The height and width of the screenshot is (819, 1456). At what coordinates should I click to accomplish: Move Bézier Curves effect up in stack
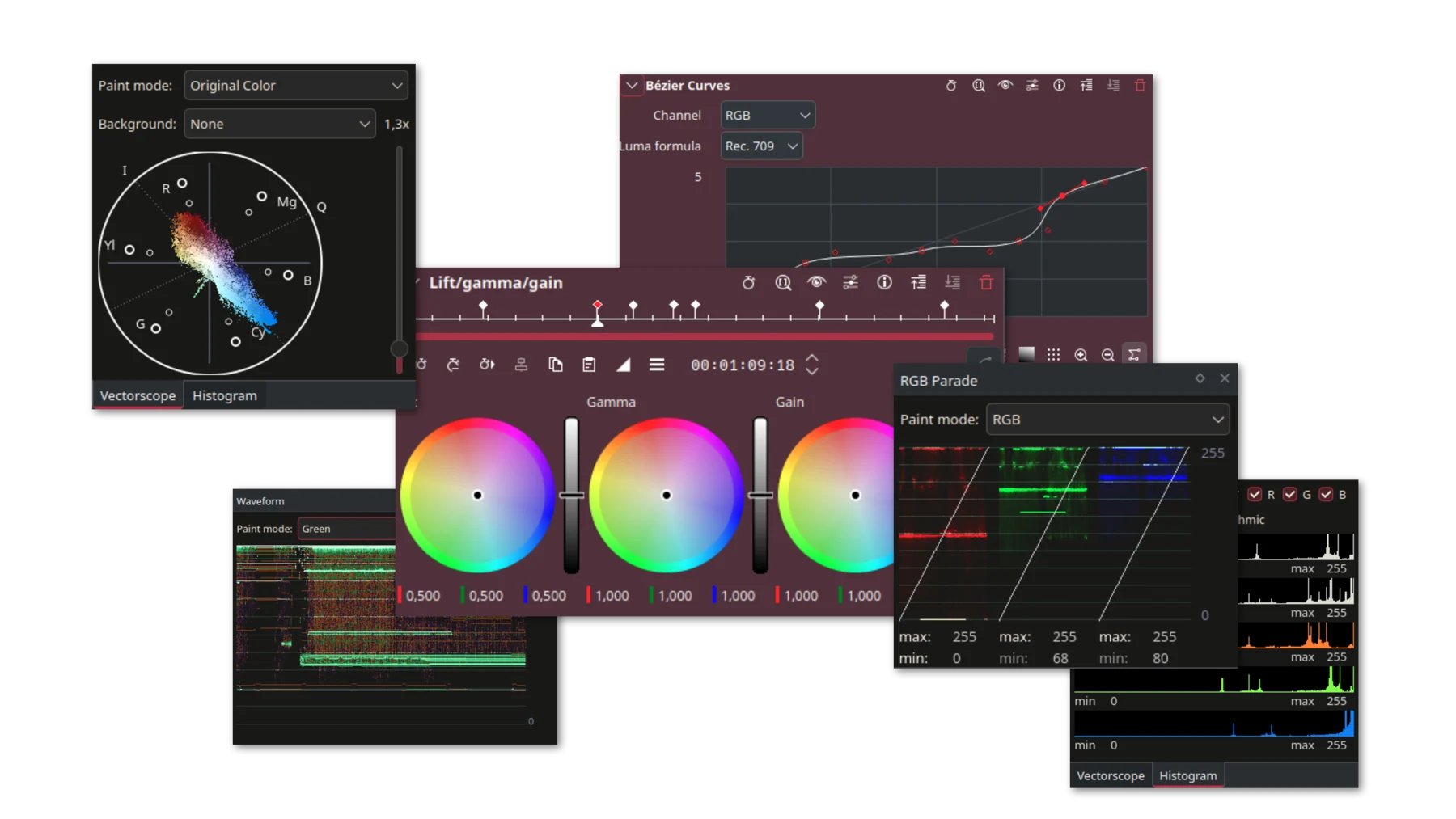click(x=1086, y=86)
